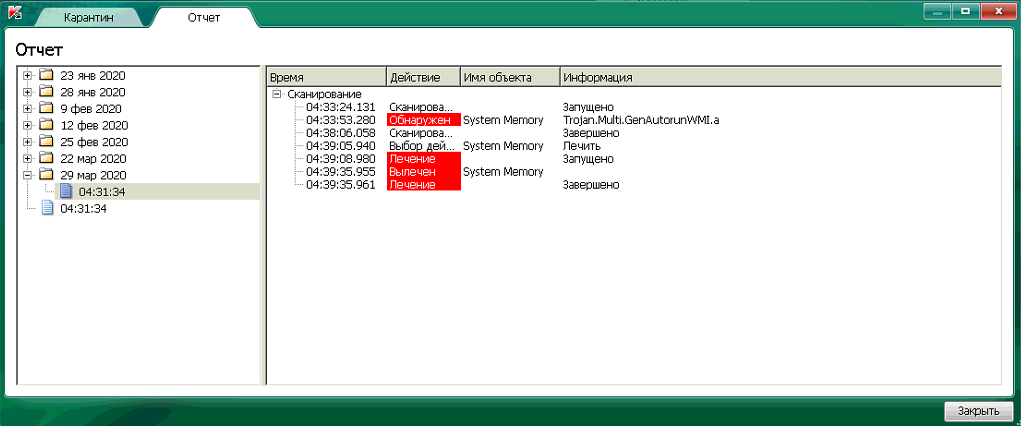The image size is (1021, 426).
Task: Select row with time 04:38:06.058
Action: [x=341, y=133]
